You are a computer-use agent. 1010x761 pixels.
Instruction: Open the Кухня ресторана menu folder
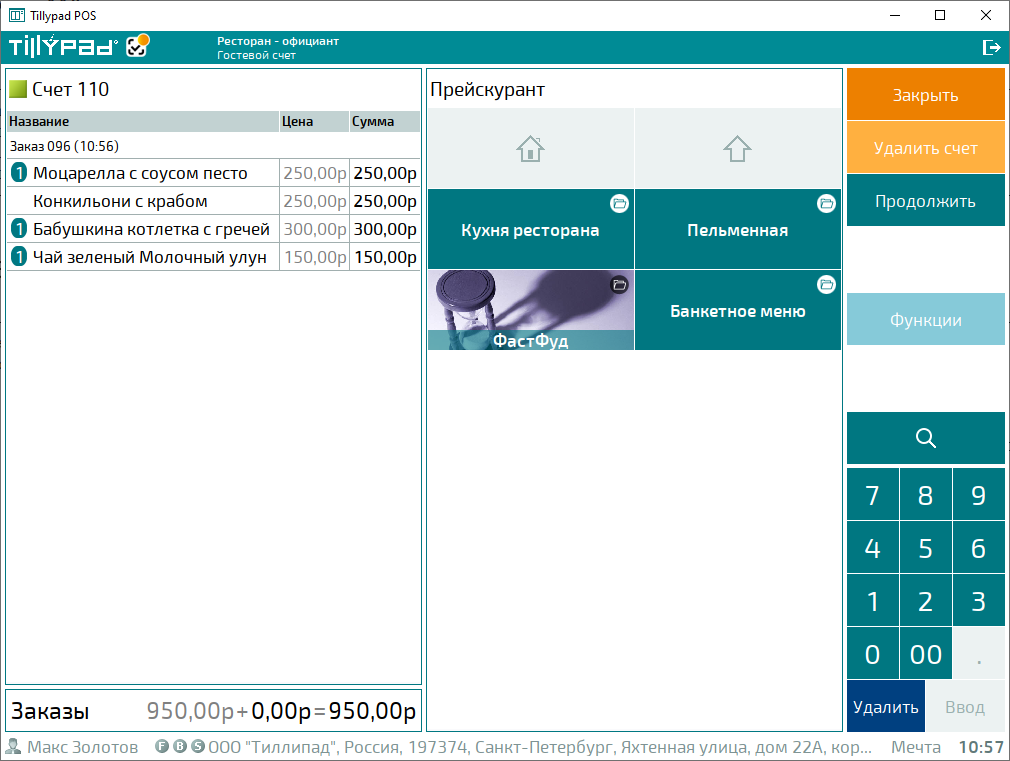tap(530, 230)
